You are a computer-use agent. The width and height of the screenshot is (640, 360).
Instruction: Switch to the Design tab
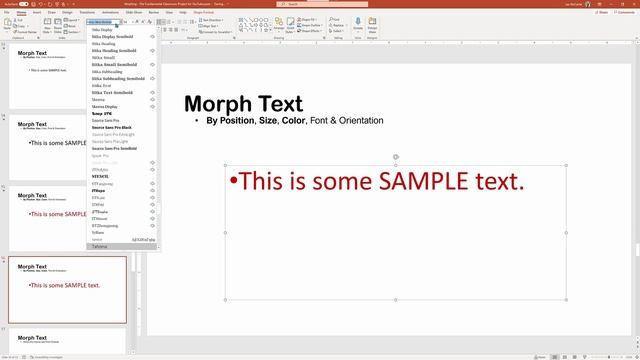[x=67, y=12]
